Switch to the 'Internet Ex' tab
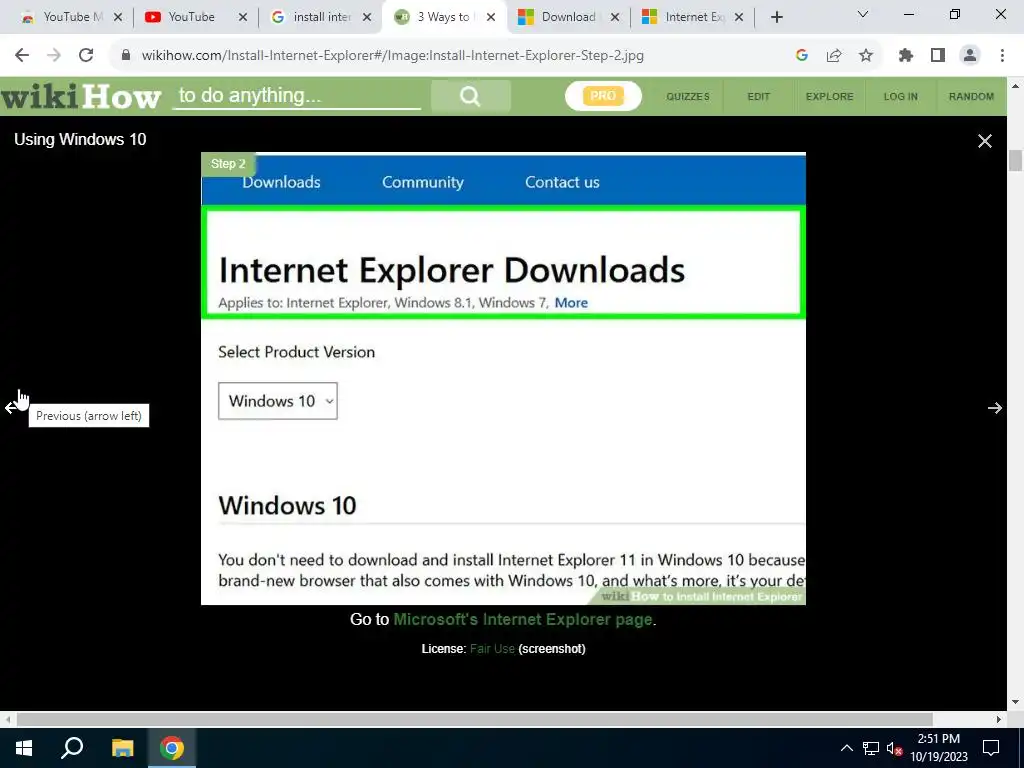Viewport: 1024px width, 768px height. 693,18
